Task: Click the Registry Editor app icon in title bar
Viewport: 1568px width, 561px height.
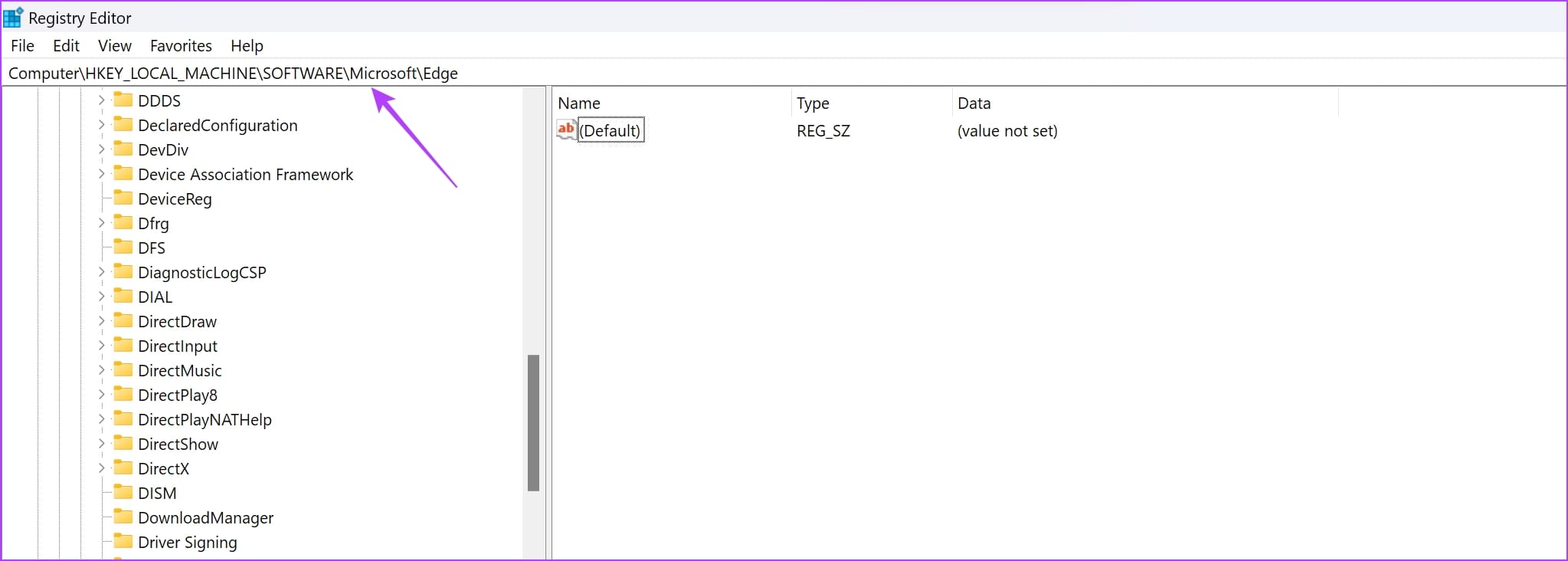Action: [x=13, y=17]
